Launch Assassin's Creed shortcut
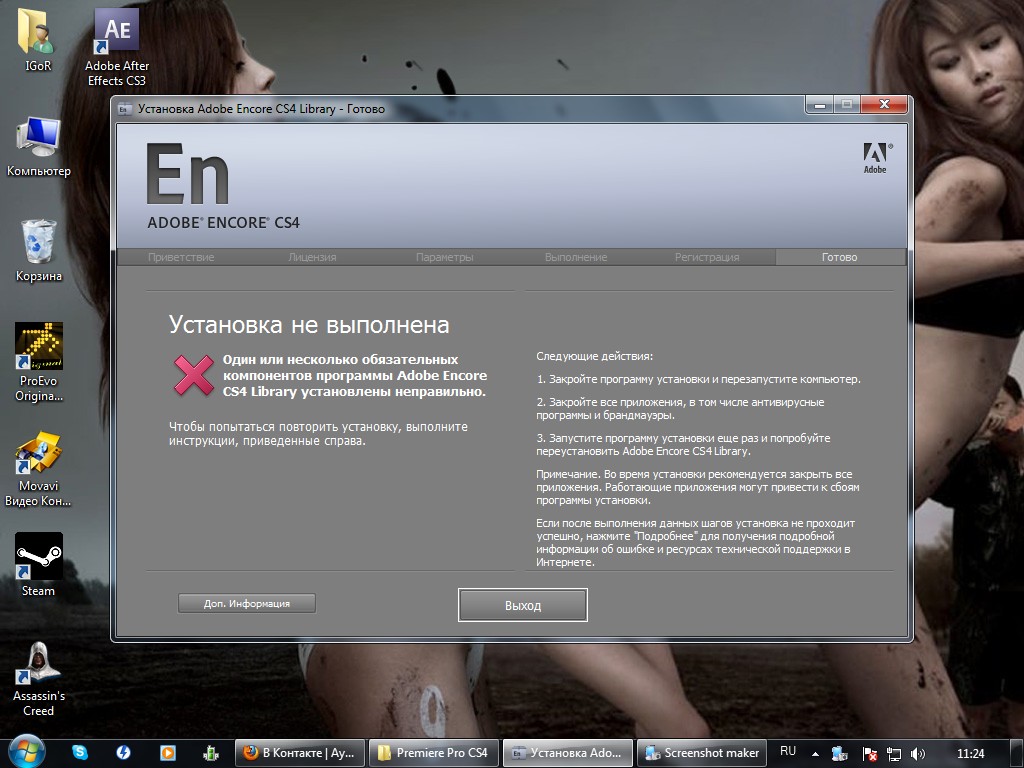The image size is (1024, 768). point(39,679)
